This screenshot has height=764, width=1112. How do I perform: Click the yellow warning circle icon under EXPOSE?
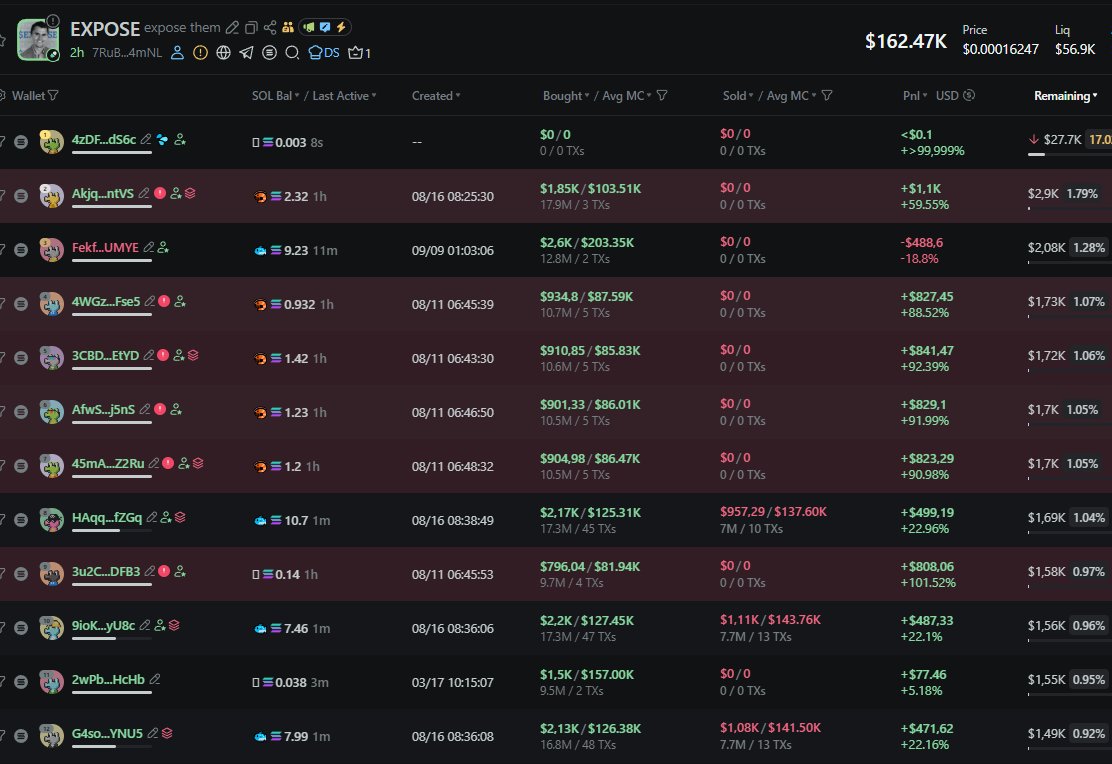click(201, 52)
